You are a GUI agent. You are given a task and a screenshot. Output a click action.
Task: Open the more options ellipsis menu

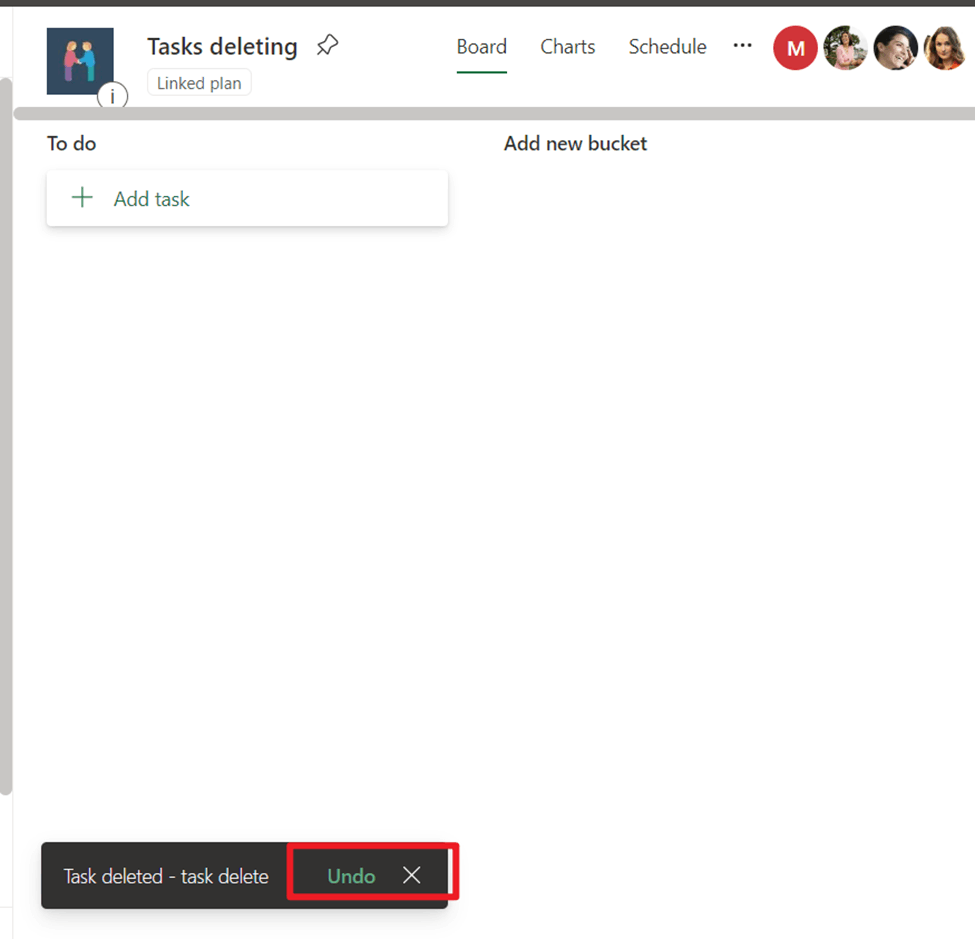[742, 46]
